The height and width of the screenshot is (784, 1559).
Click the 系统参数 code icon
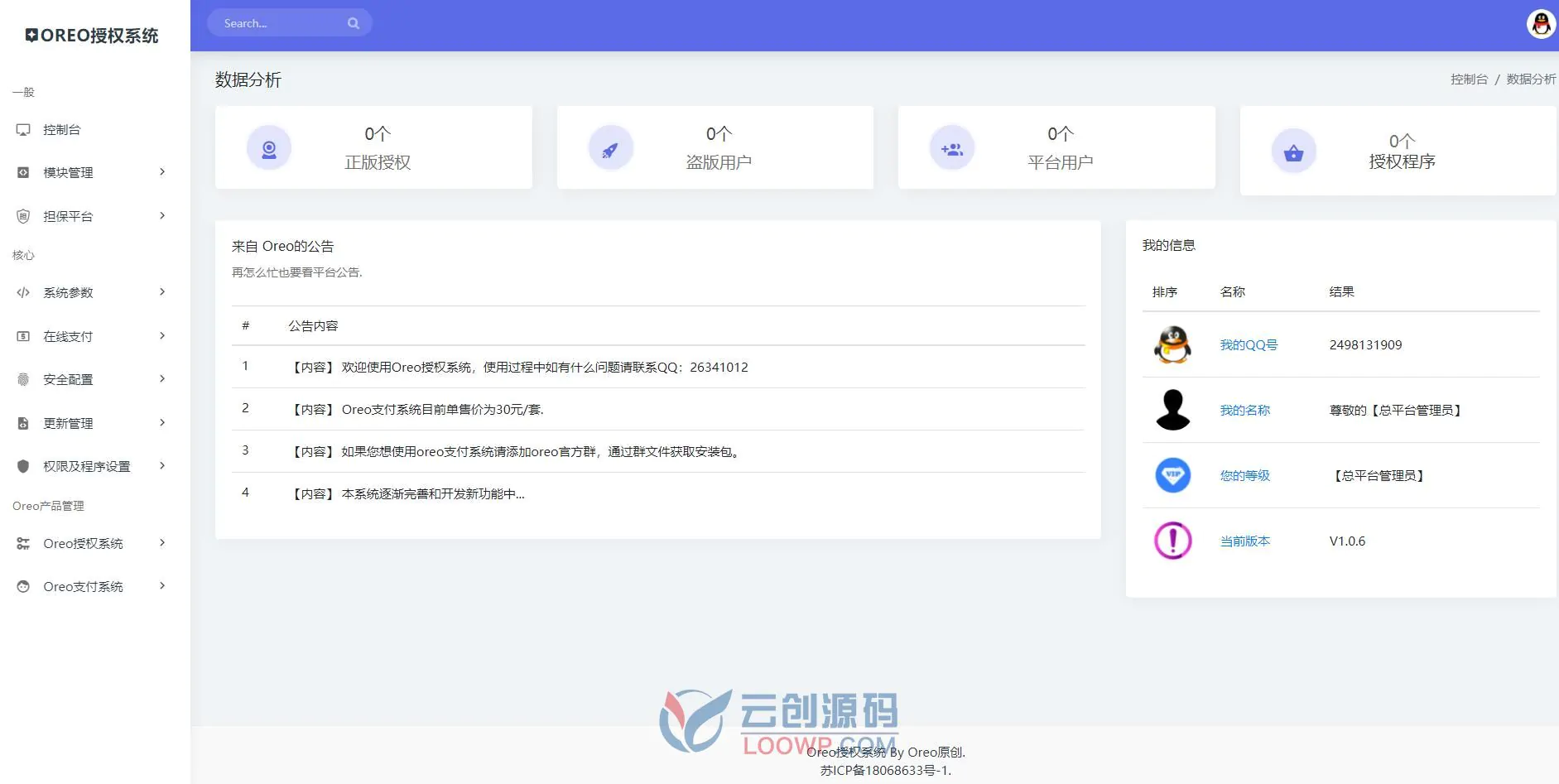pyautogui.click(x=23, y=293)
